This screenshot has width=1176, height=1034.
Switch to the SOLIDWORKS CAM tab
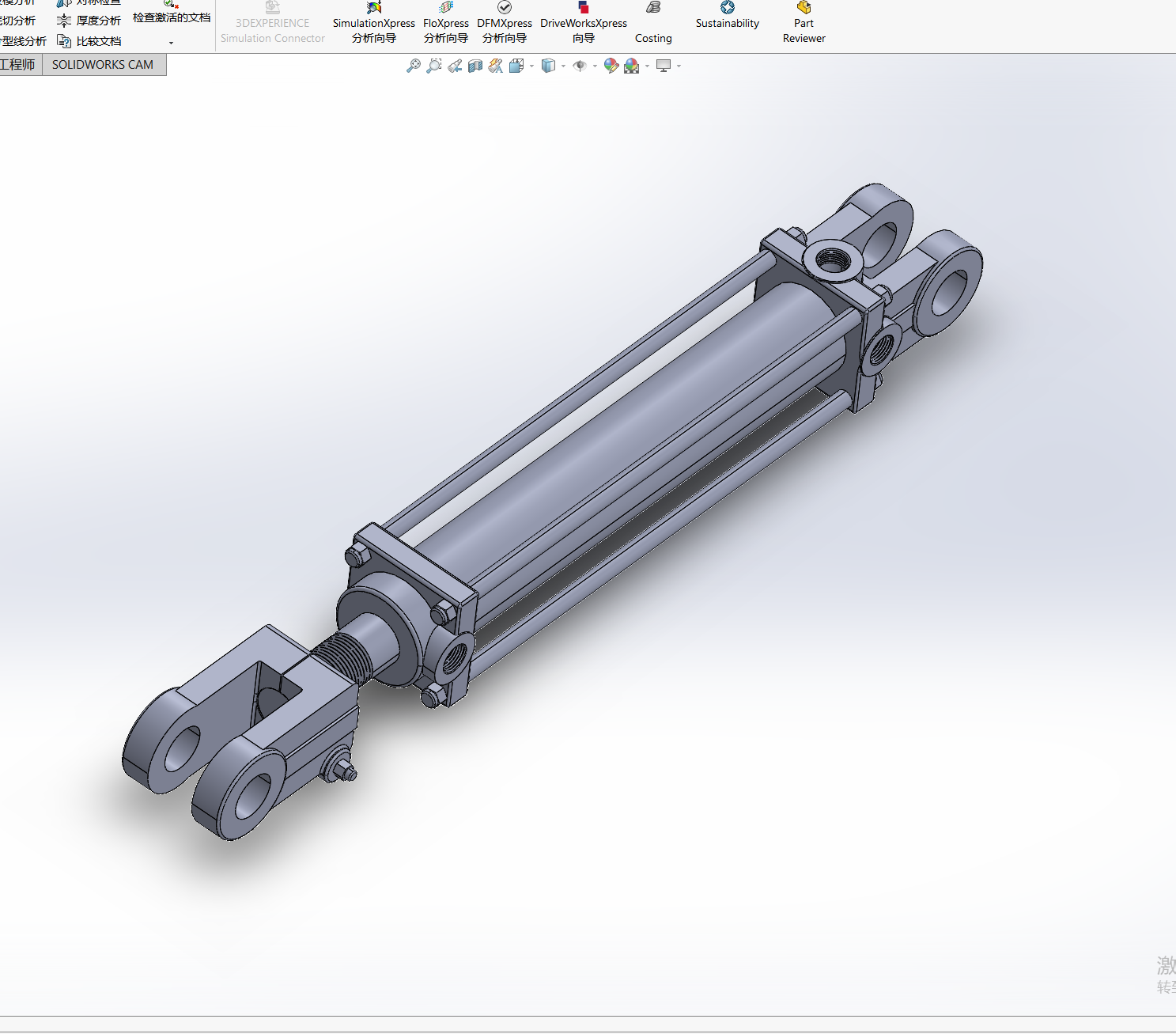(x=104, y=65)
